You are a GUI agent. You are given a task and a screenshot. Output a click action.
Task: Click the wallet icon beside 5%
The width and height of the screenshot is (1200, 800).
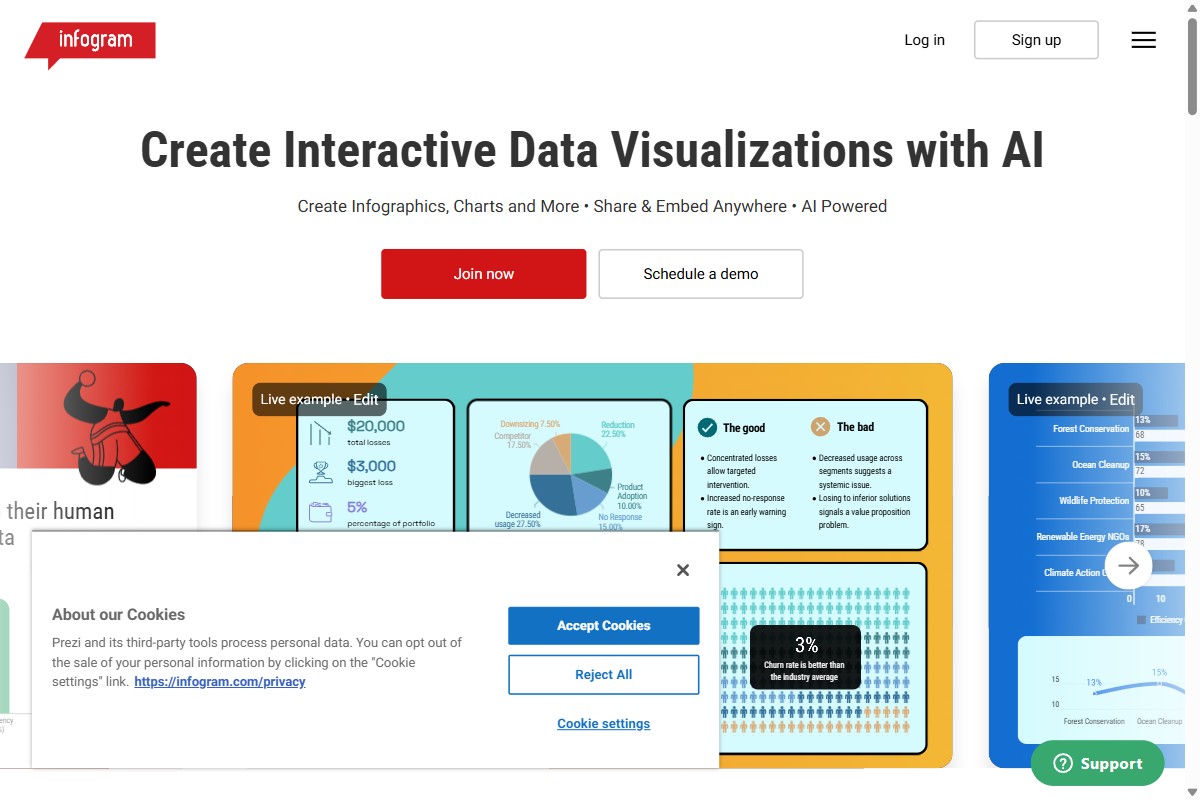(x=321, y=512)
